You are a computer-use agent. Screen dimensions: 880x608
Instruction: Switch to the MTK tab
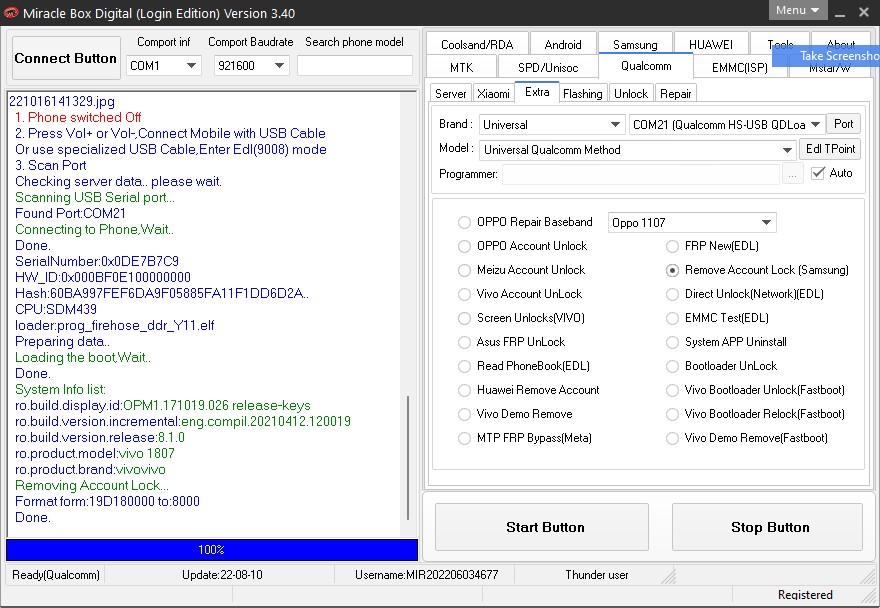(x=461, y=67)
